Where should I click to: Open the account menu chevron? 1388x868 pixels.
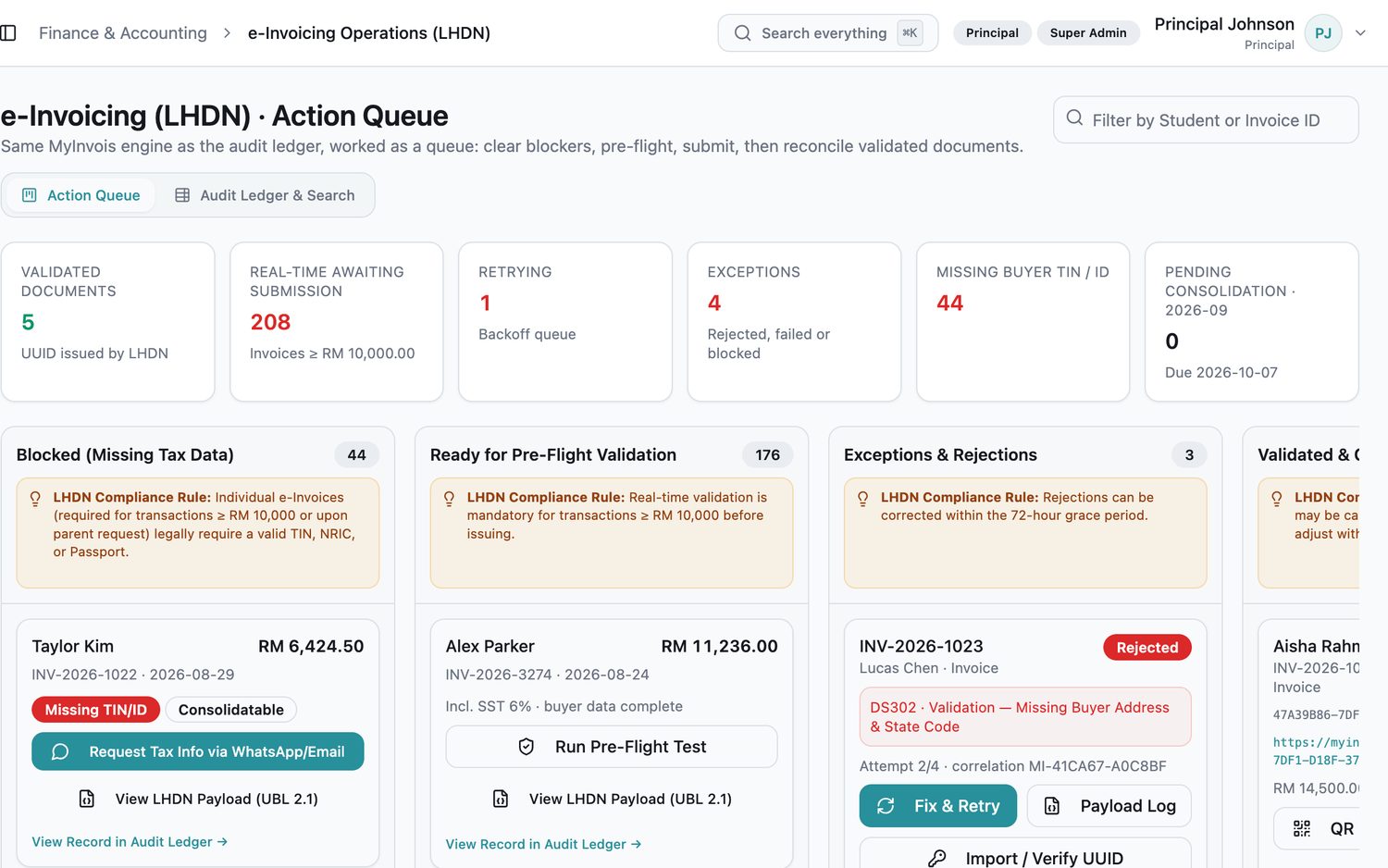(x=1360, y=33)
